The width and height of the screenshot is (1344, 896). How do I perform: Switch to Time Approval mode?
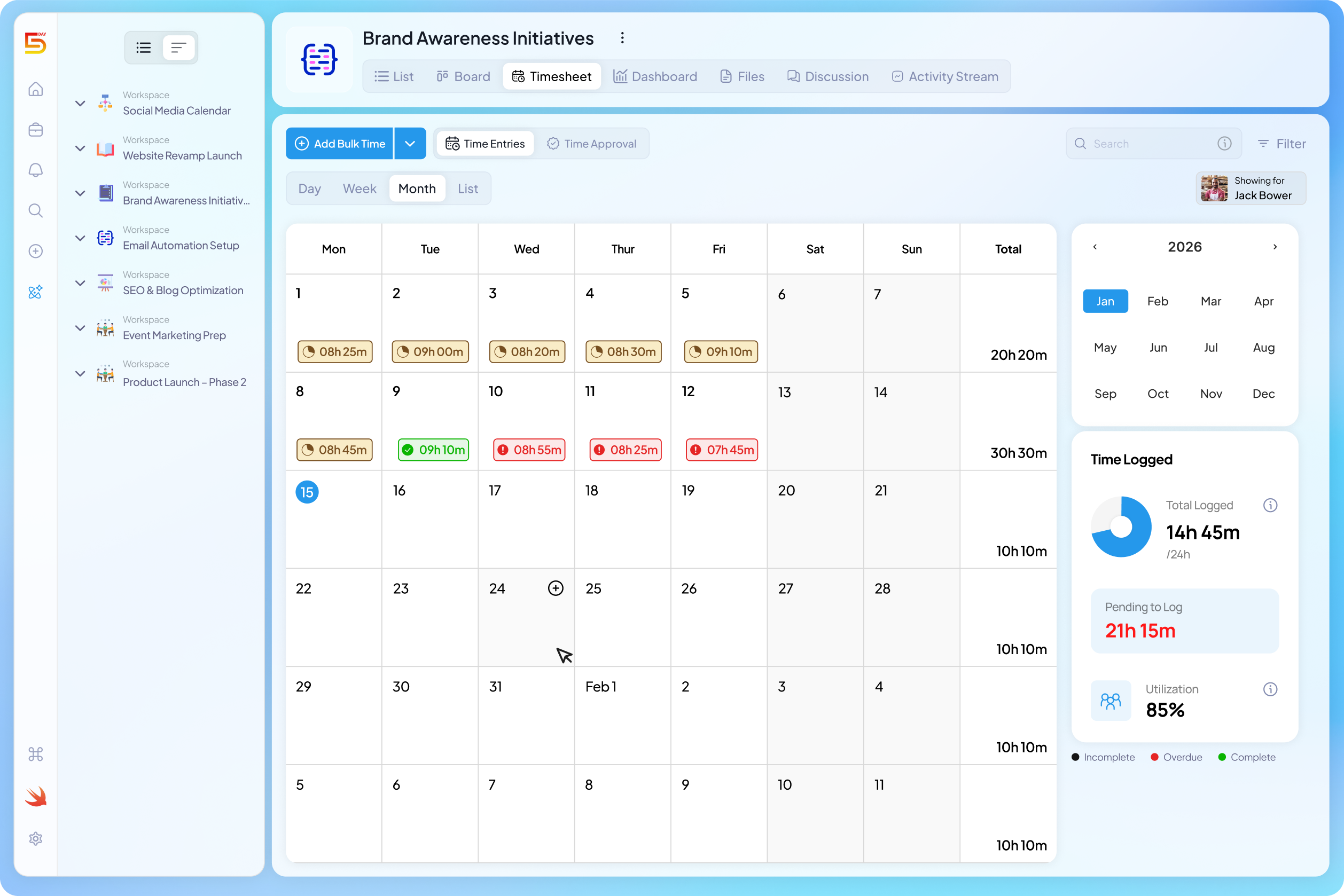click(591, 144)
